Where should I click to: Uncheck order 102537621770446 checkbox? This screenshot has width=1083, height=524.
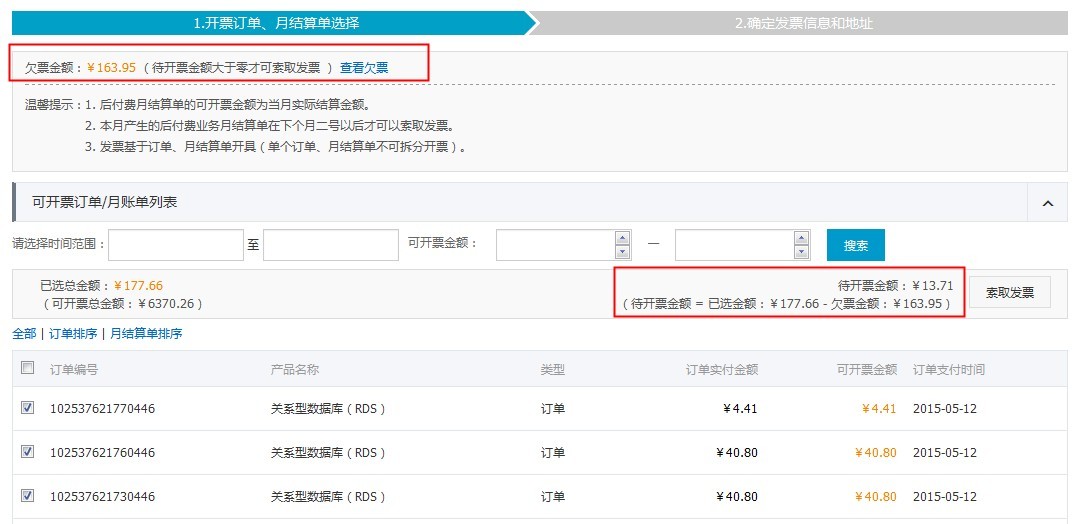[x=28, y=408]
